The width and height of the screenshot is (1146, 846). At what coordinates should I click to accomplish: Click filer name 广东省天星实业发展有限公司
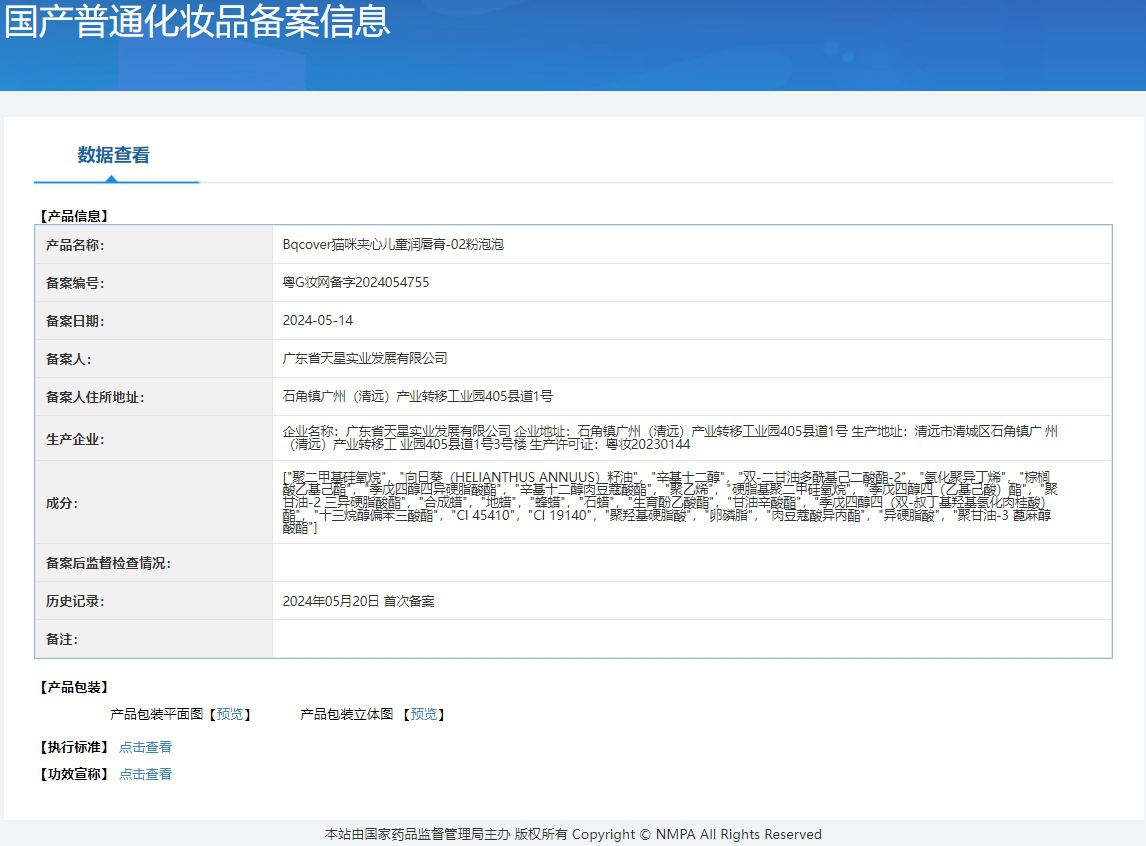365,358
